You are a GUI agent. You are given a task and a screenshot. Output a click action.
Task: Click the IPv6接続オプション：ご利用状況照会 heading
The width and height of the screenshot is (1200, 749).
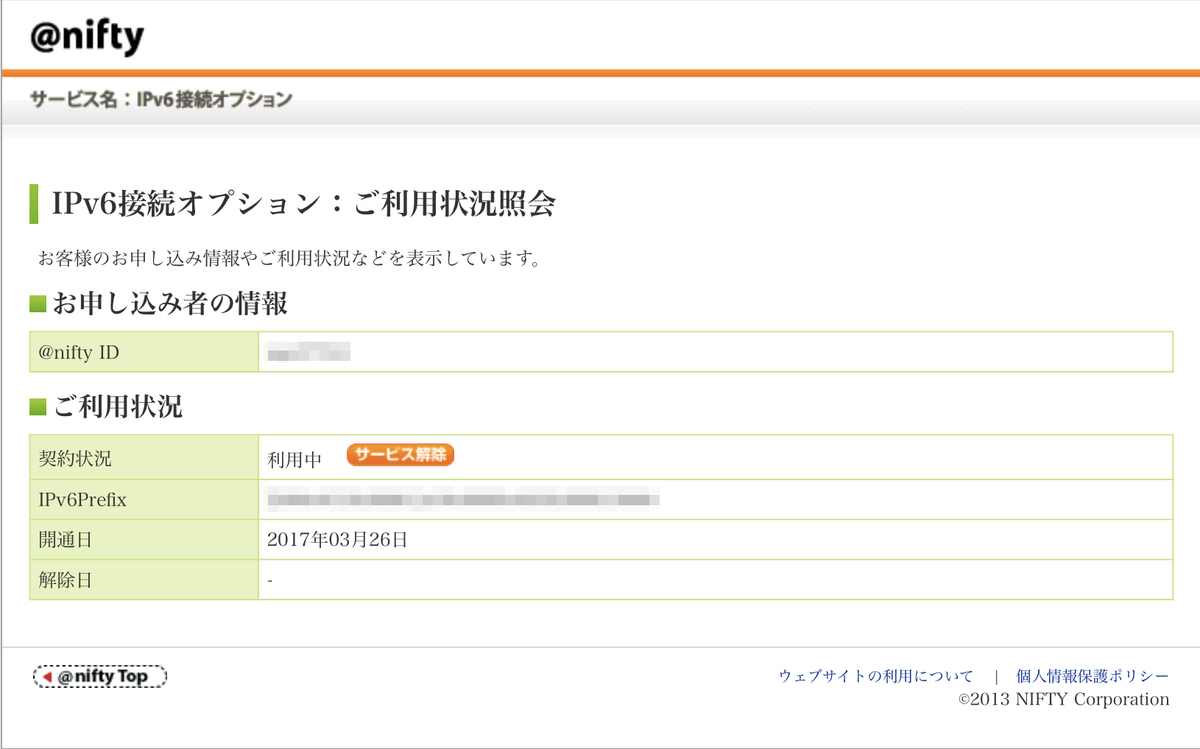pos(303,204)
